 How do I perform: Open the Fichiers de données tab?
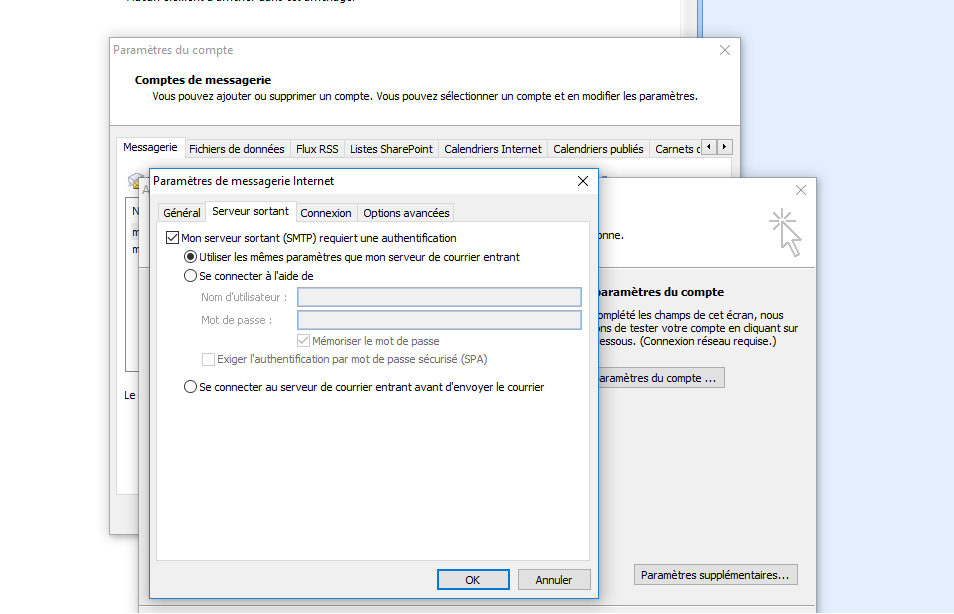237,149
